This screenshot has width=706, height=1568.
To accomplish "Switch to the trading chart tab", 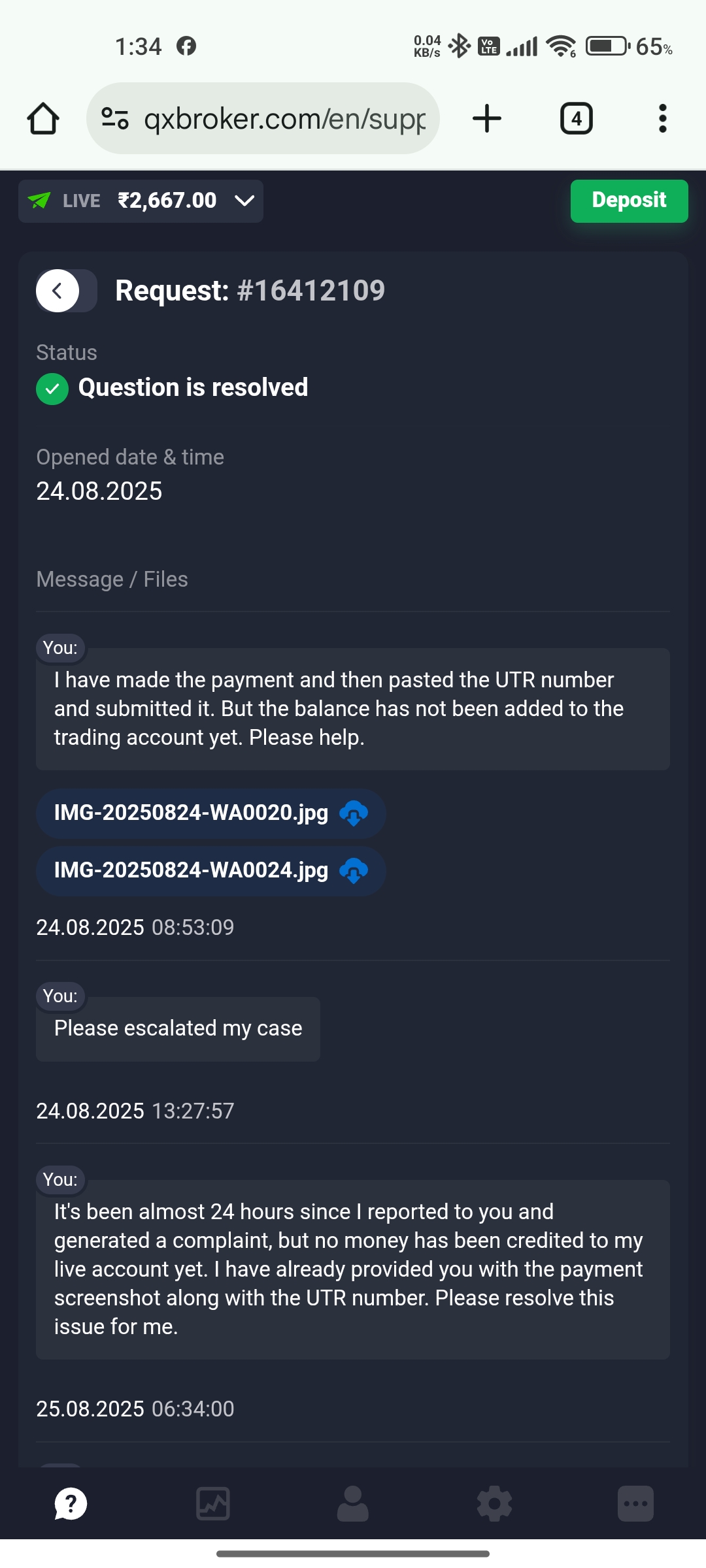I will tap(213, 1503).
